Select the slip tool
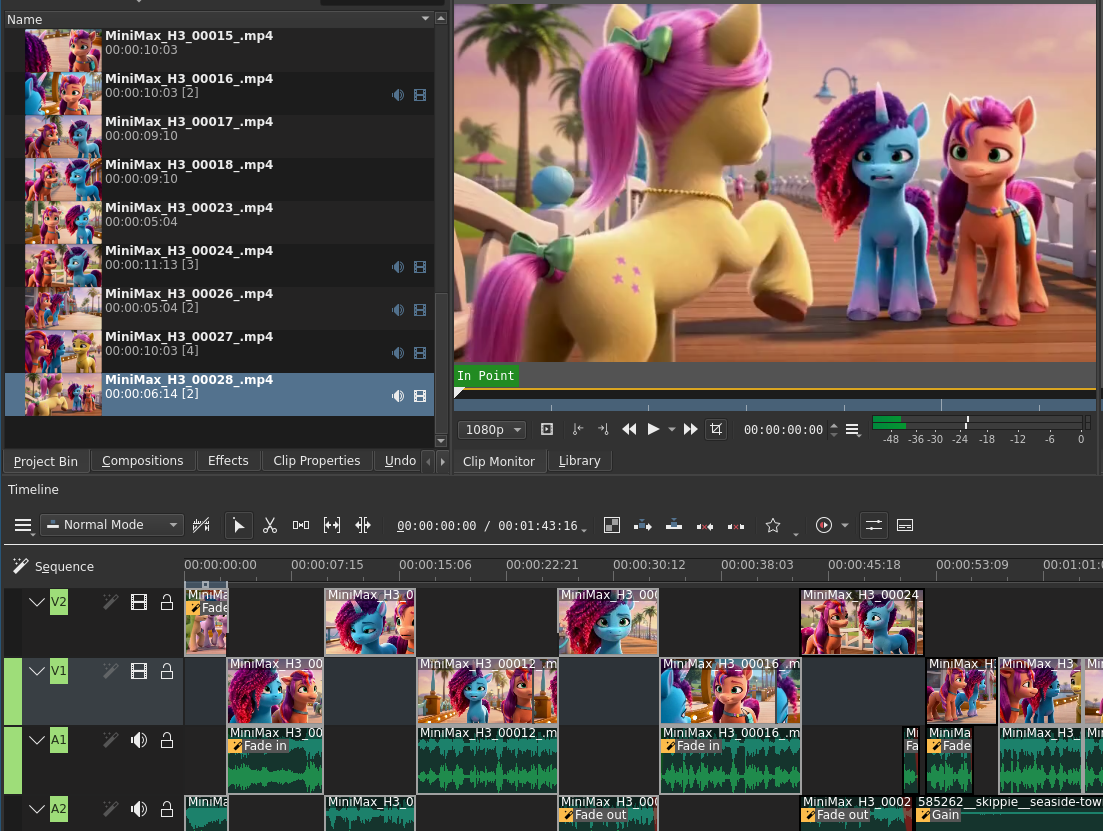The image size is (1103, 831). pyautogui.click(x=331, y=526)
